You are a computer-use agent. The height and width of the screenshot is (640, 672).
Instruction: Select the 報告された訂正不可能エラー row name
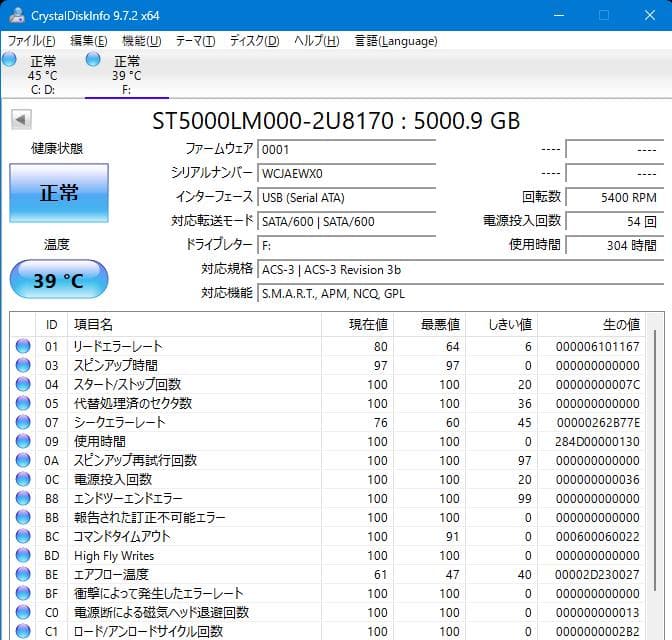click(x=150, y=517)
